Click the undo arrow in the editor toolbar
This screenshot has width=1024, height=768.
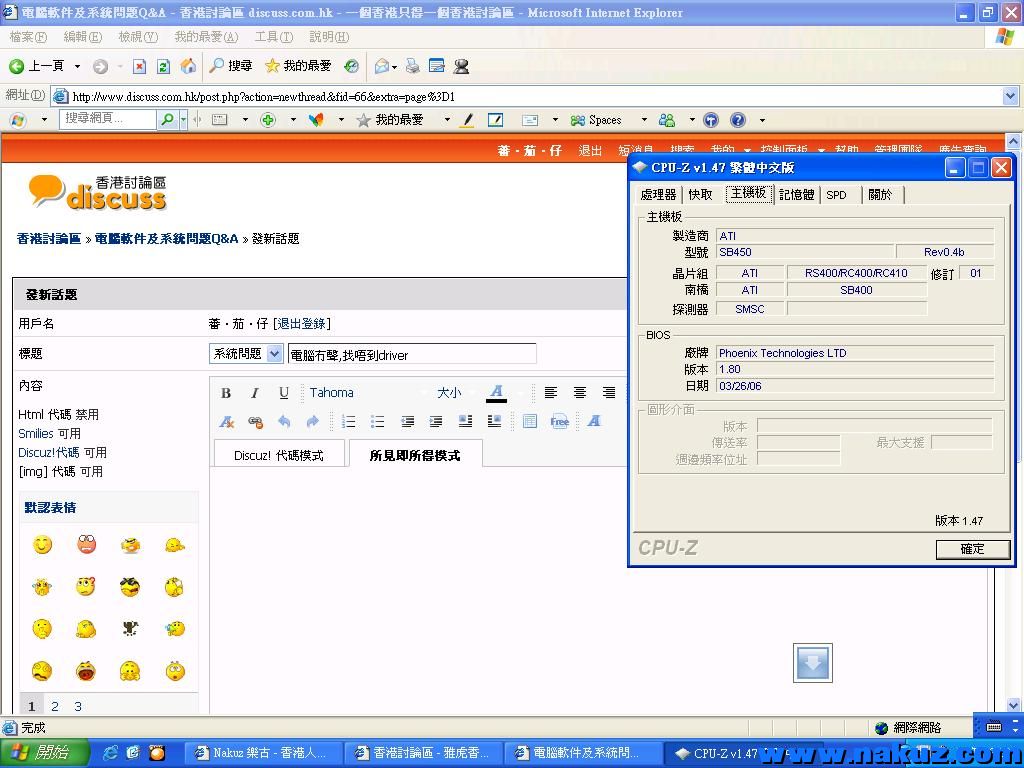point(284,422)
